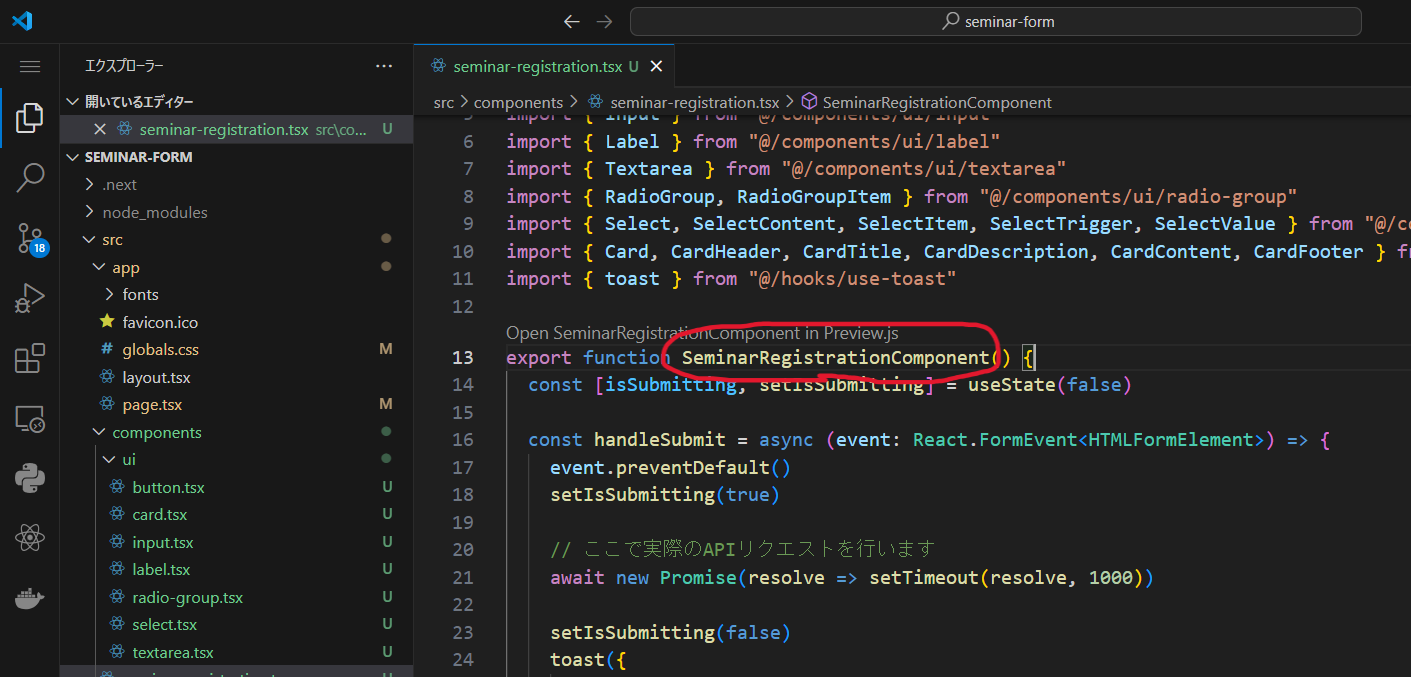Collapse the app folder

[x=236, y=267]
